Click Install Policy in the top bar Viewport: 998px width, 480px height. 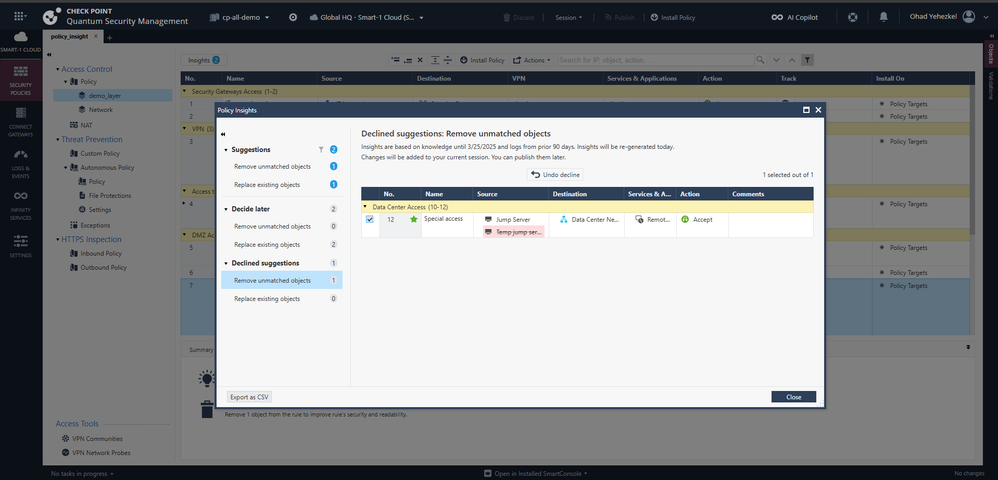673,18
